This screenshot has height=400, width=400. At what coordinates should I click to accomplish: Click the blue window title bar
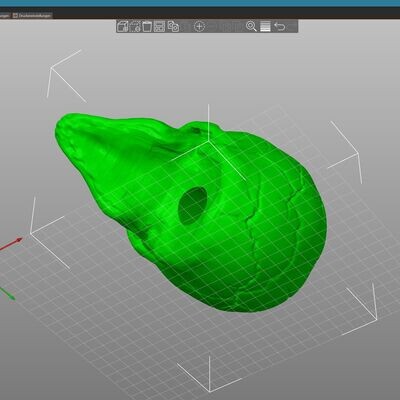click(200, 3)
